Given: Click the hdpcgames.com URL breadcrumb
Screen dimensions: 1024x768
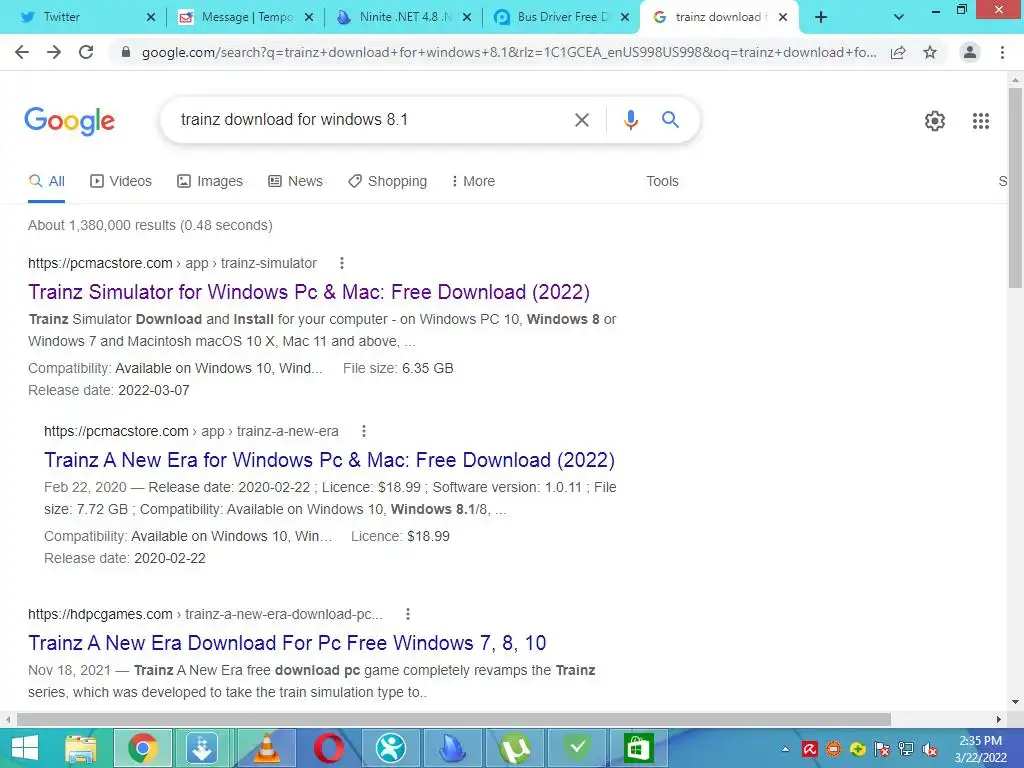Looking at the screenshot, I should 205,614.
